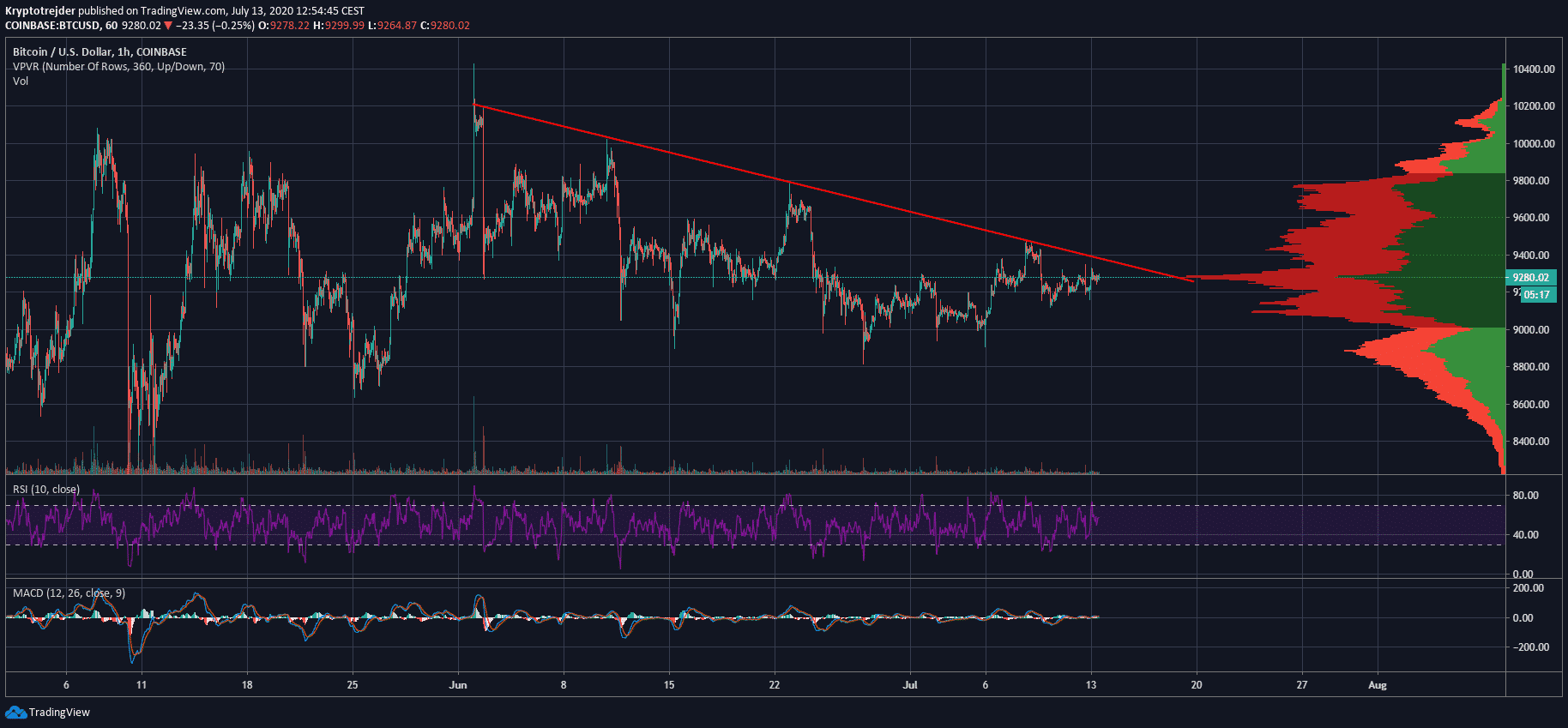
Task: Click the 05:17 candle countdown timer
Action: [x=1537, y=295]
